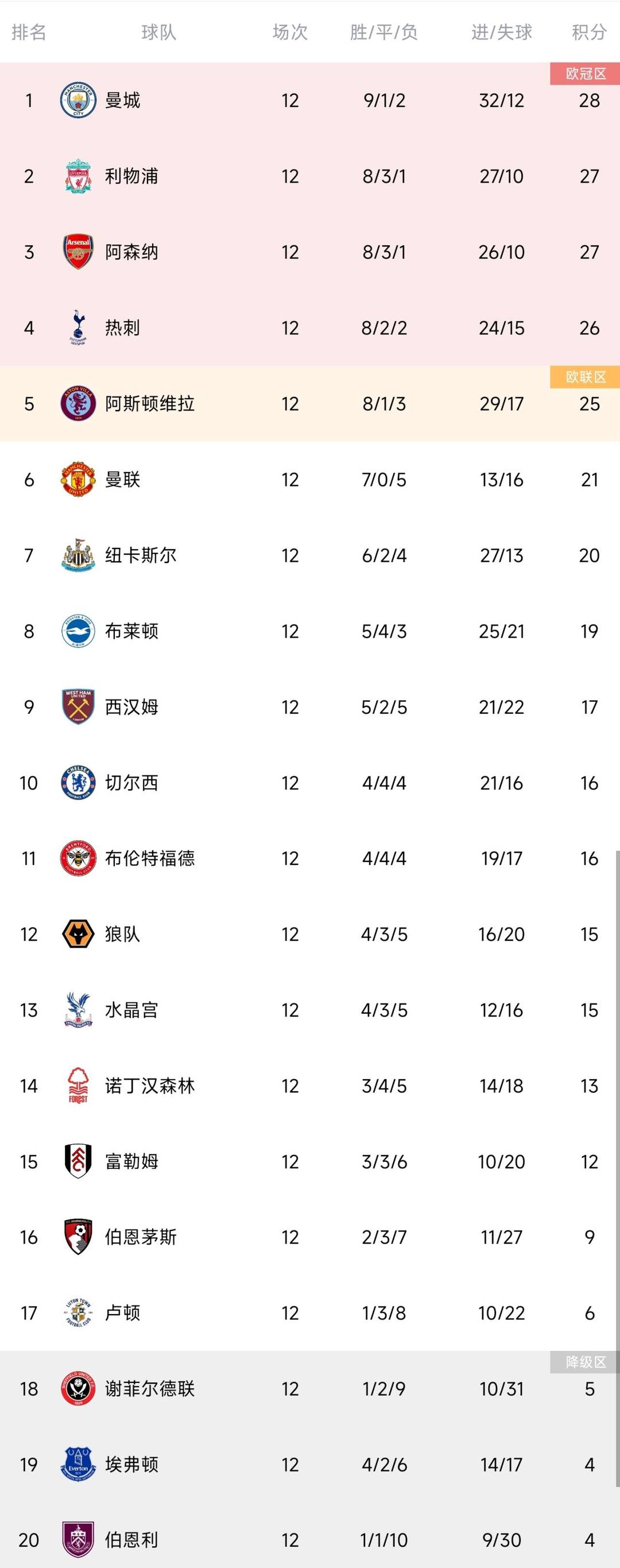Select the 胜/平/负 column header
This screenshot has width=620, height=1568.
coord(384,32)
